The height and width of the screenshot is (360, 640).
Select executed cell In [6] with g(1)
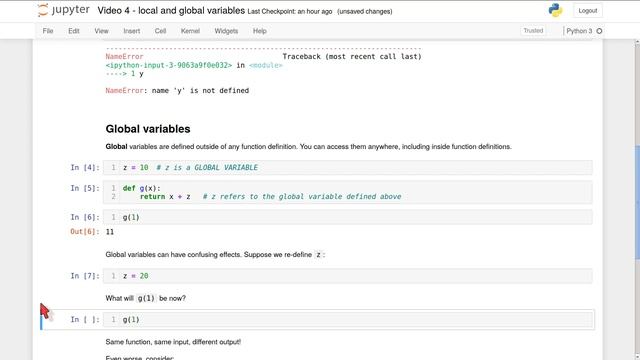[347, 217]
